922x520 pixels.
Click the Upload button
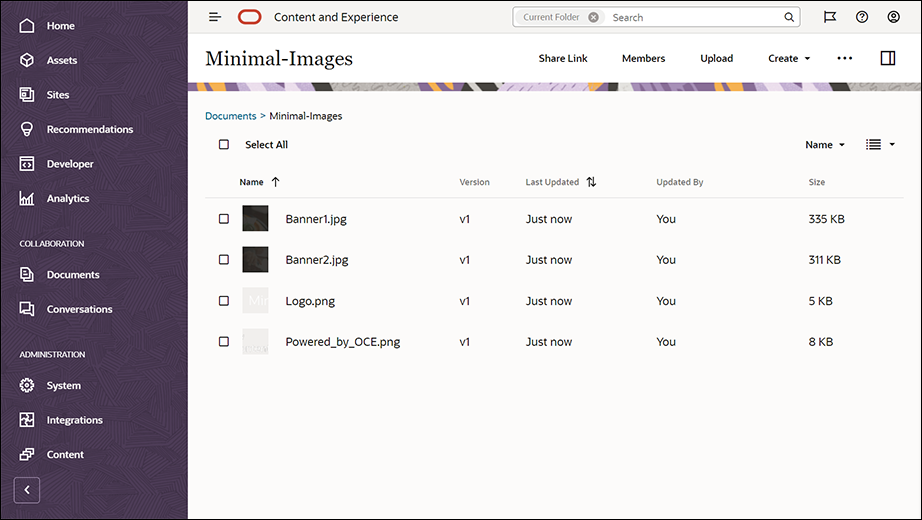716,58
